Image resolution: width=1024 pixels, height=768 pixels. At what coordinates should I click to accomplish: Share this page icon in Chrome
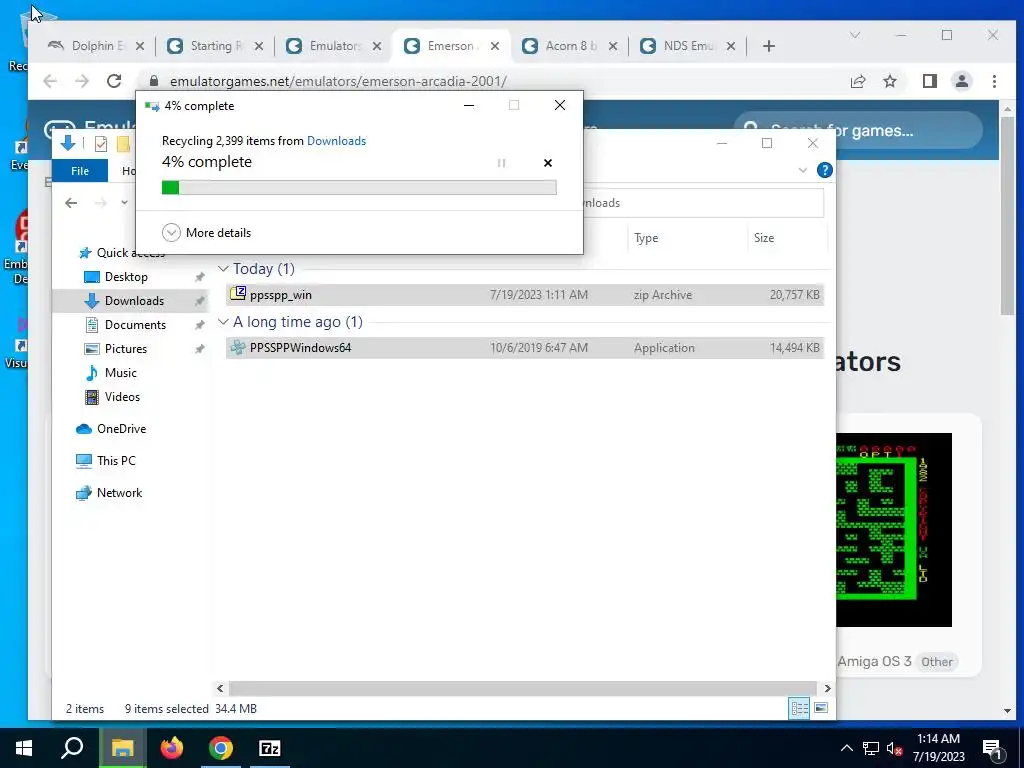pyautogui.click(x=858, y=81)
